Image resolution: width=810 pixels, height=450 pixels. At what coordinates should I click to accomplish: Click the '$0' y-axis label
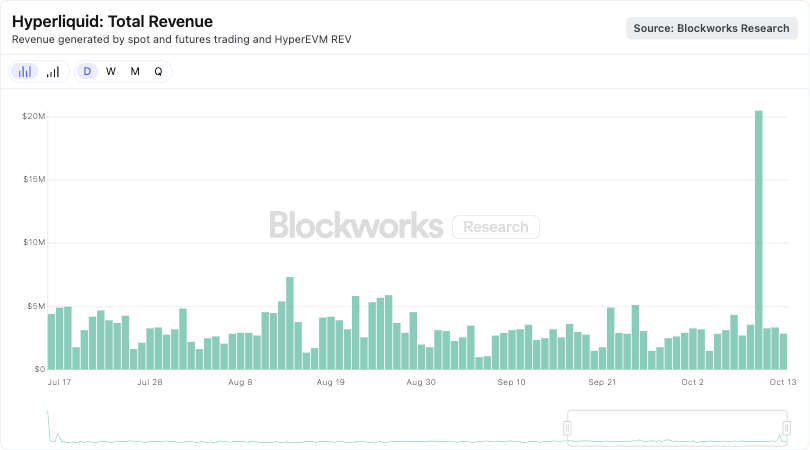tap(40, 369)
